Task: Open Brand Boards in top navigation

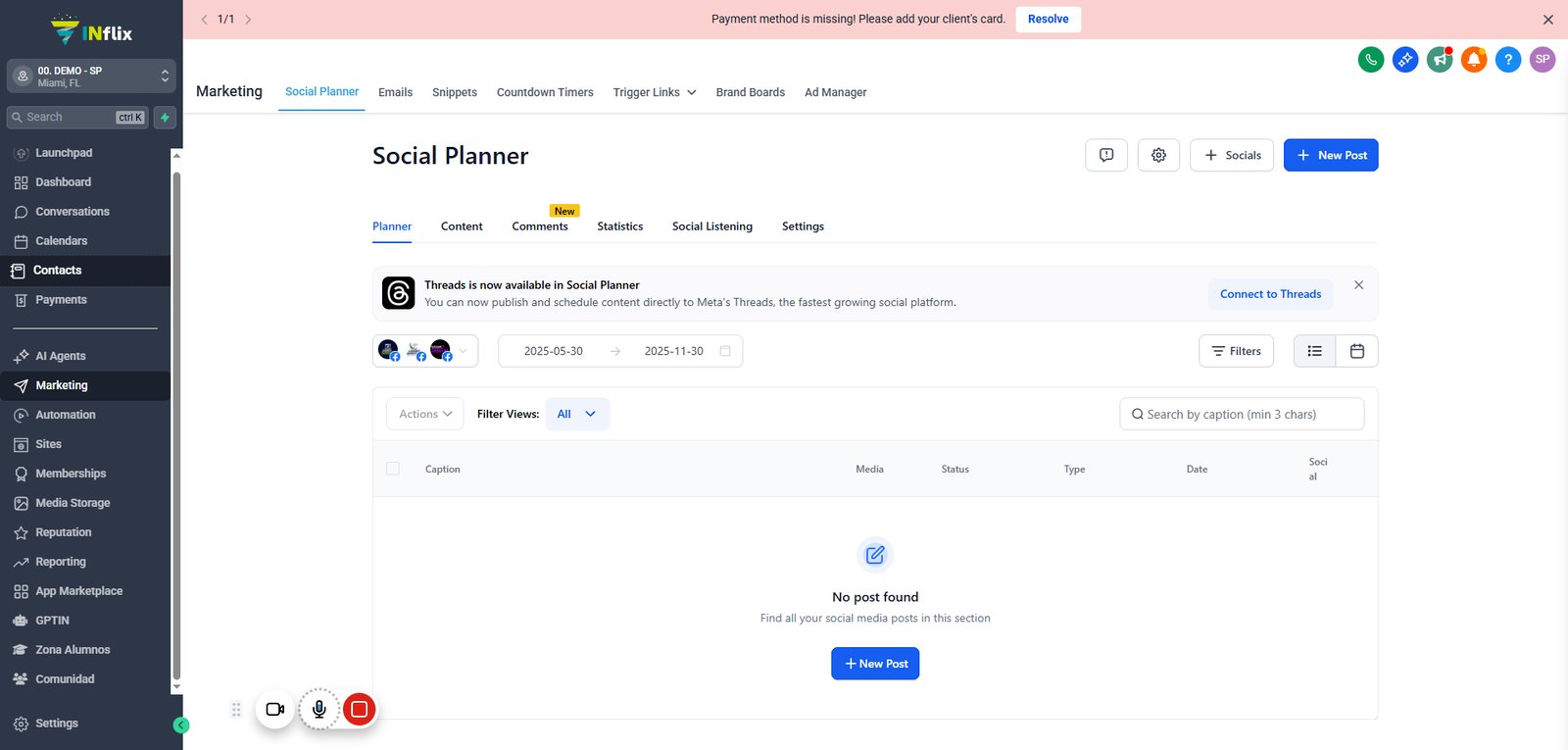Action: (751, 92)
